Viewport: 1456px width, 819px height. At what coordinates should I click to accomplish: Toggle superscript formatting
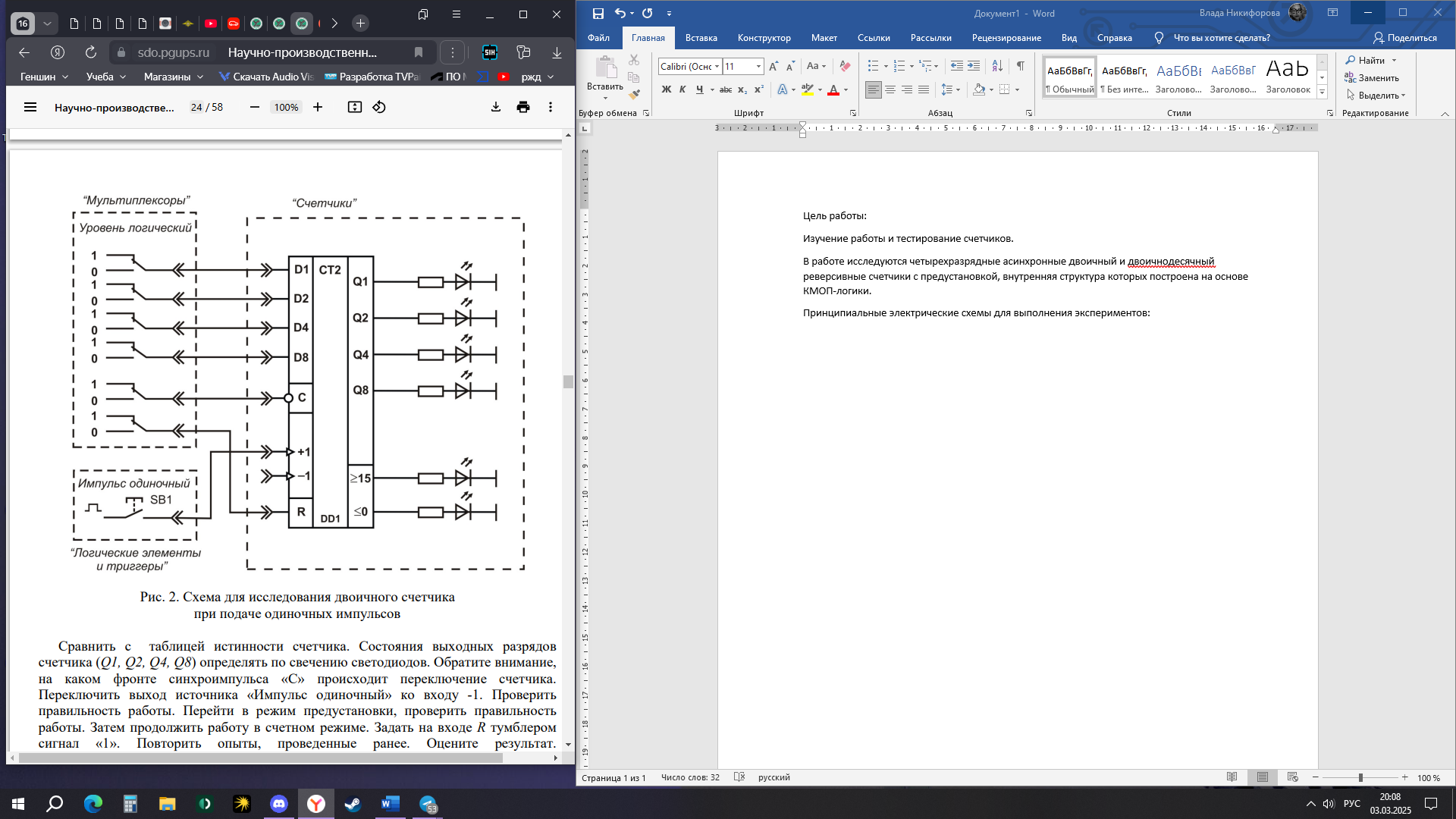pos(759,90)
